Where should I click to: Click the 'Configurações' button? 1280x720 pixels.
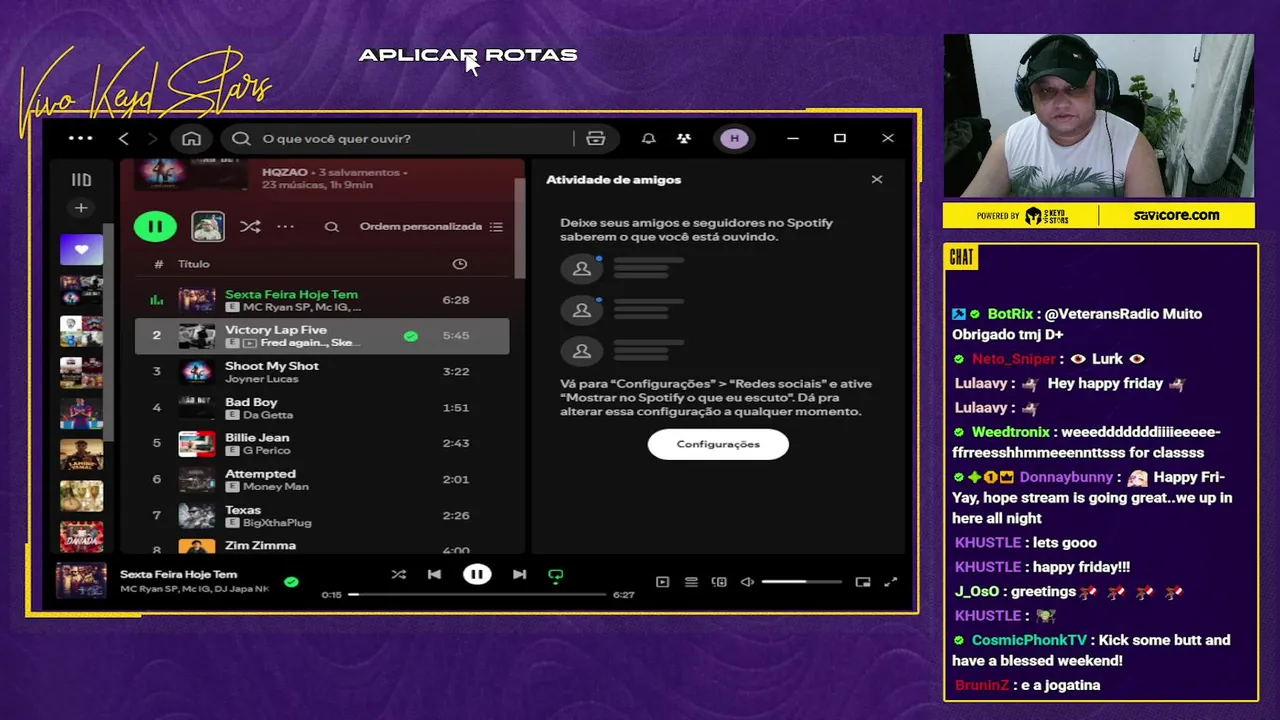(718, 444)
